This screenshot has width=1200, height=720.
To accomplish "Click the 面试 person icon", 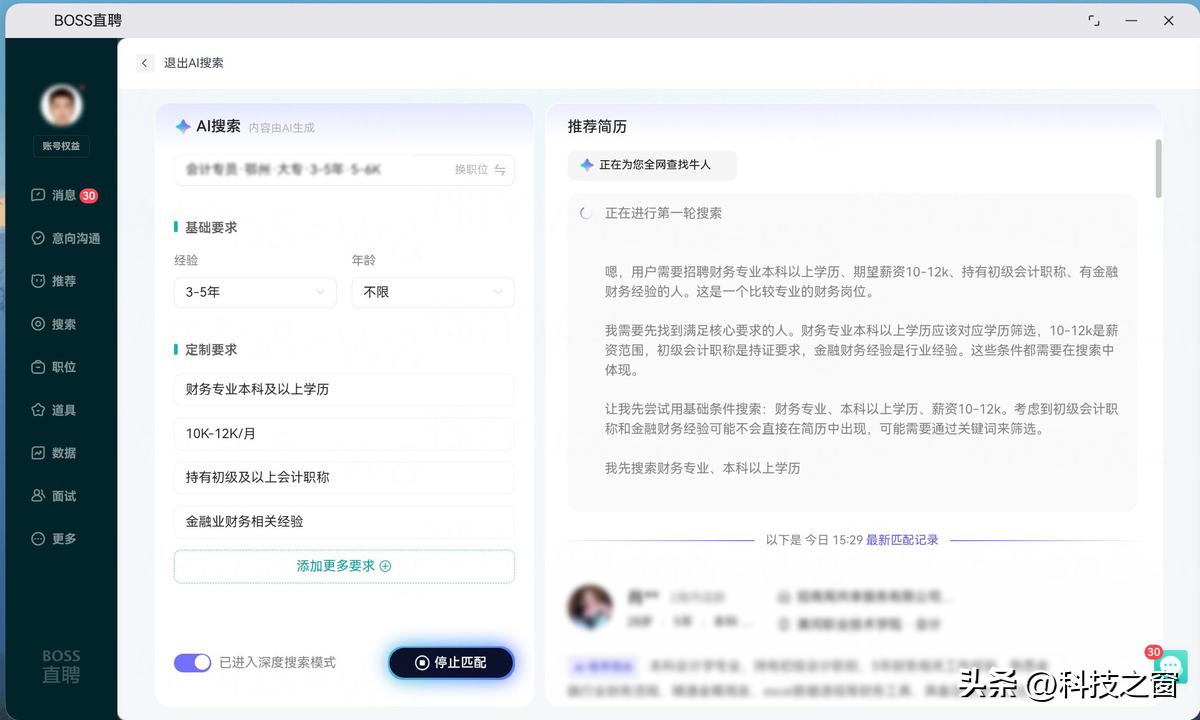I will click(38, 497).
